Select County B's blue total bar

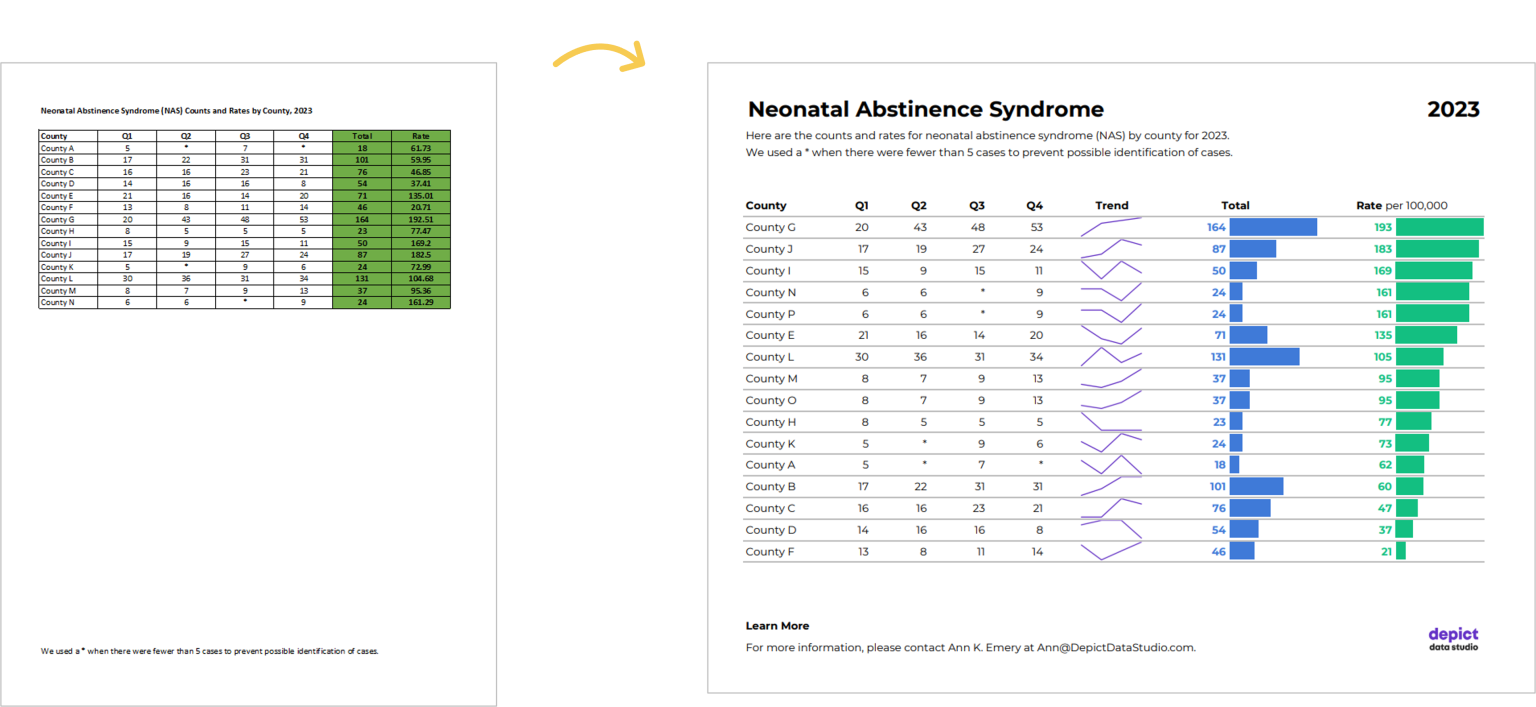pyautogui.click(x=1255, y=486)
